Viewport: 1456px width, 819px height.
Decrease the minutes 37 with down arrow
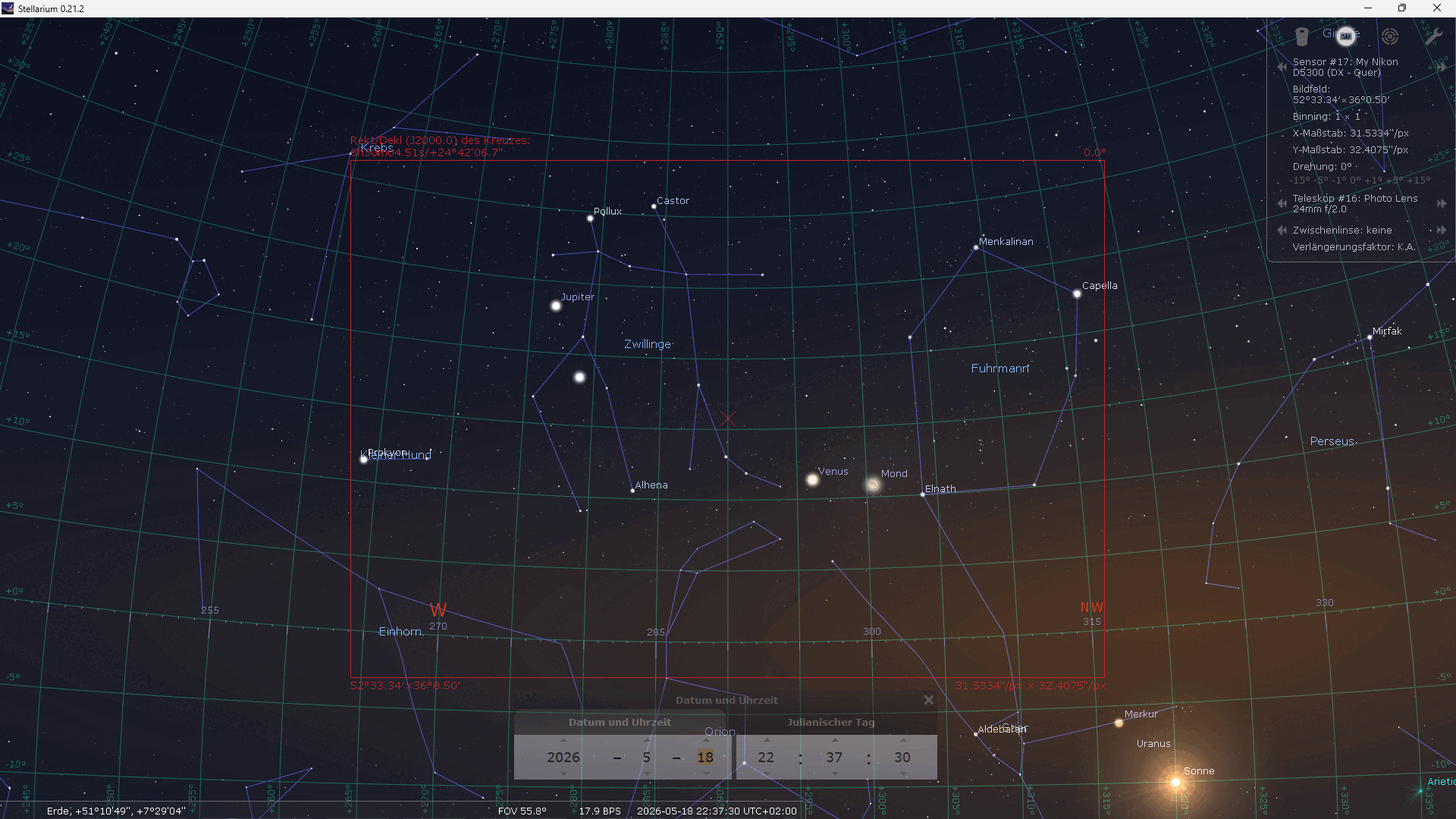click(x=835, y=773)
